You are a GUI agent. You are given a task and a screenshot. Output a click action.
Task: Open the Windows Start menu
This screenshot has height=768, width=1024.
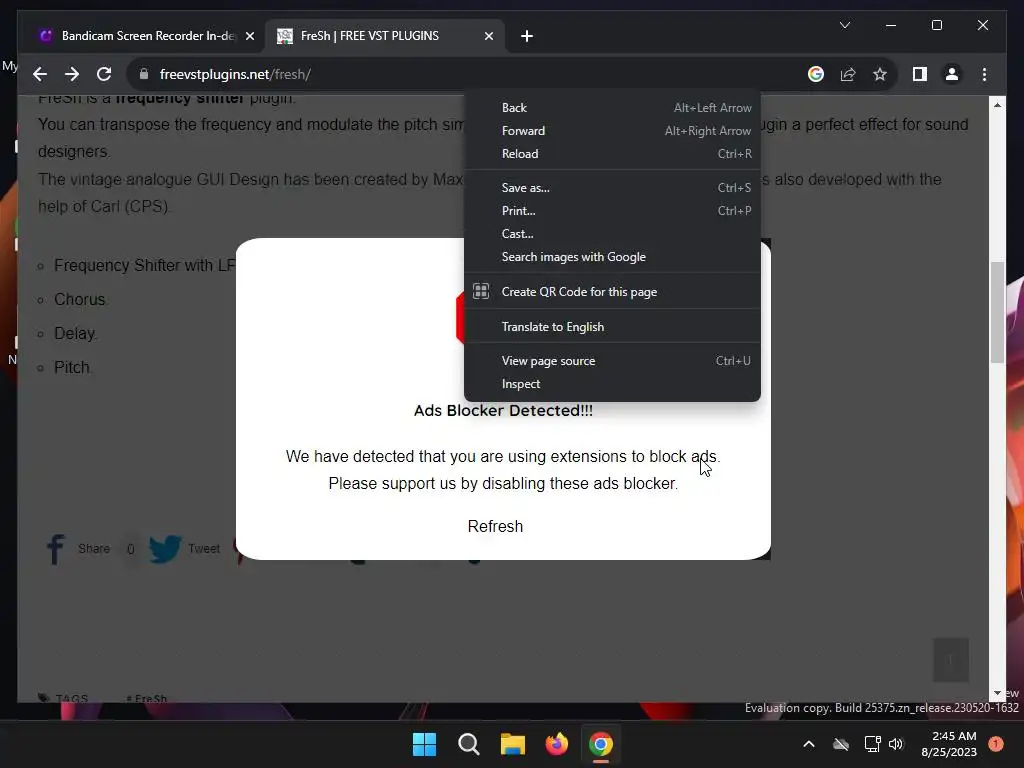(x=424, y=744)
